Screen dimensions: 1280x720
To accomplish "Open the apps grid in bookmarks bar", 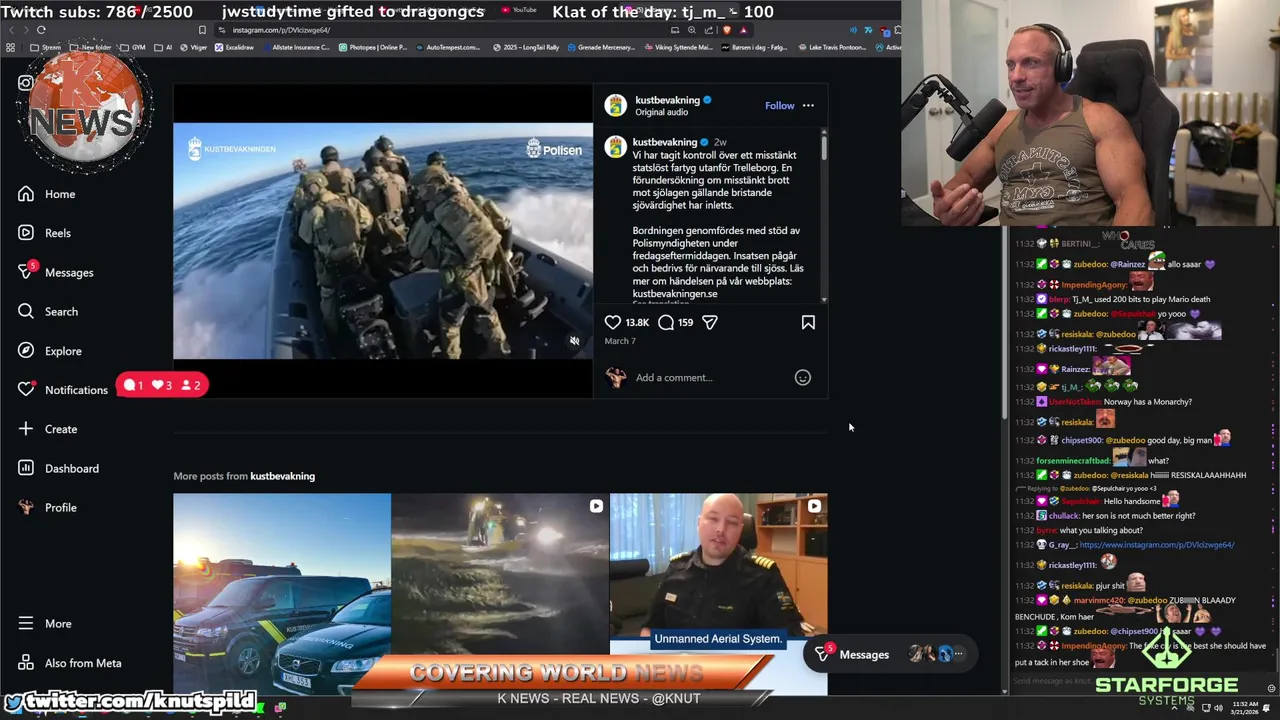I will point(11,47).
